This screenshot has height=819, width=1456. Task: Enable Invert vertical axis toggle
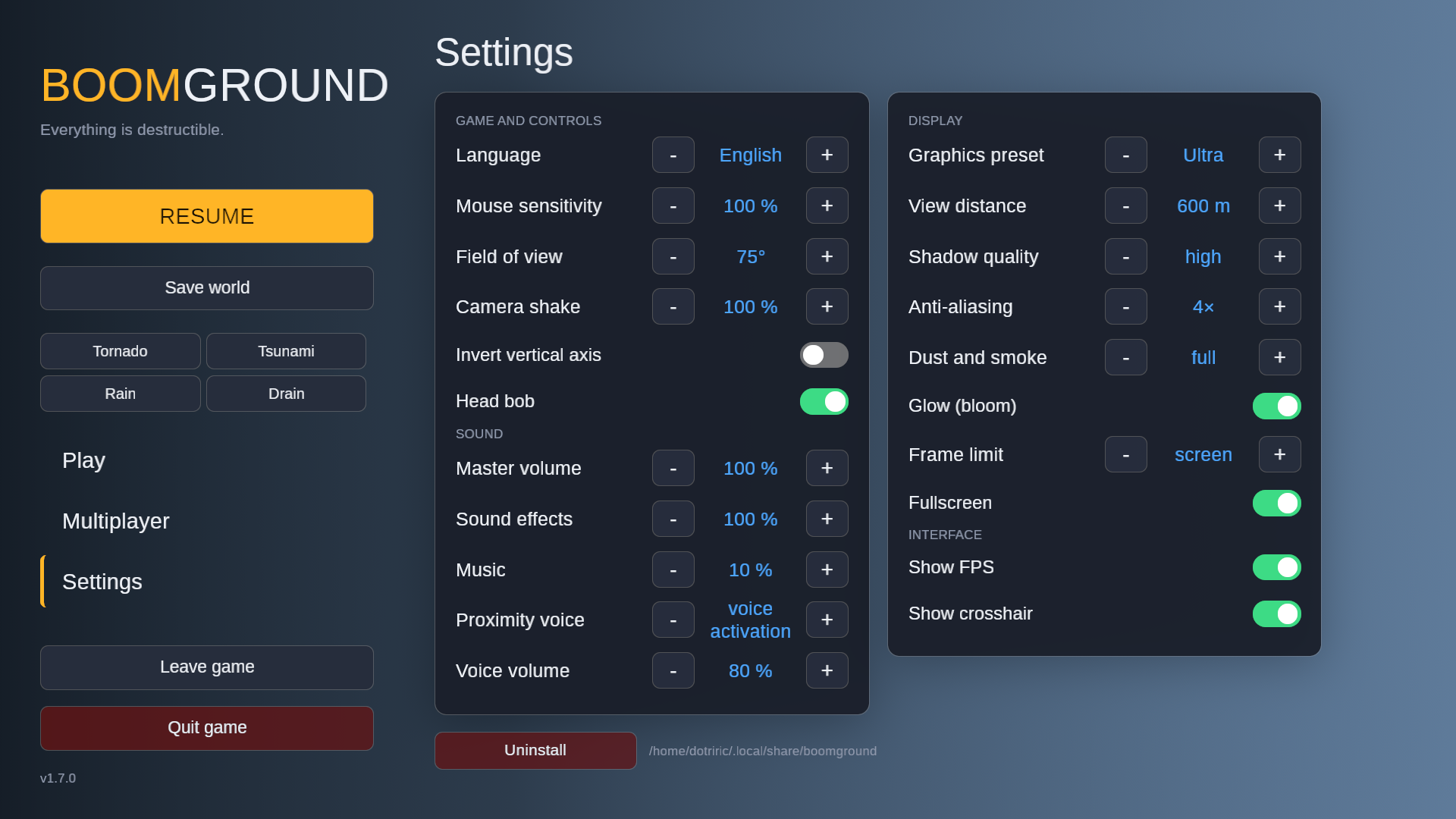point(824,355)
